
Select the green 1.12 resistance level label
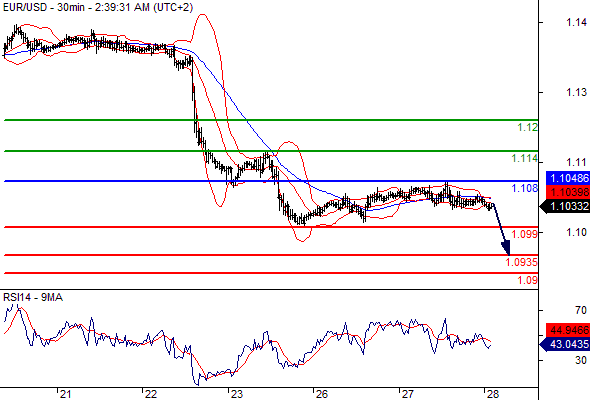click(x=528, y=128)
